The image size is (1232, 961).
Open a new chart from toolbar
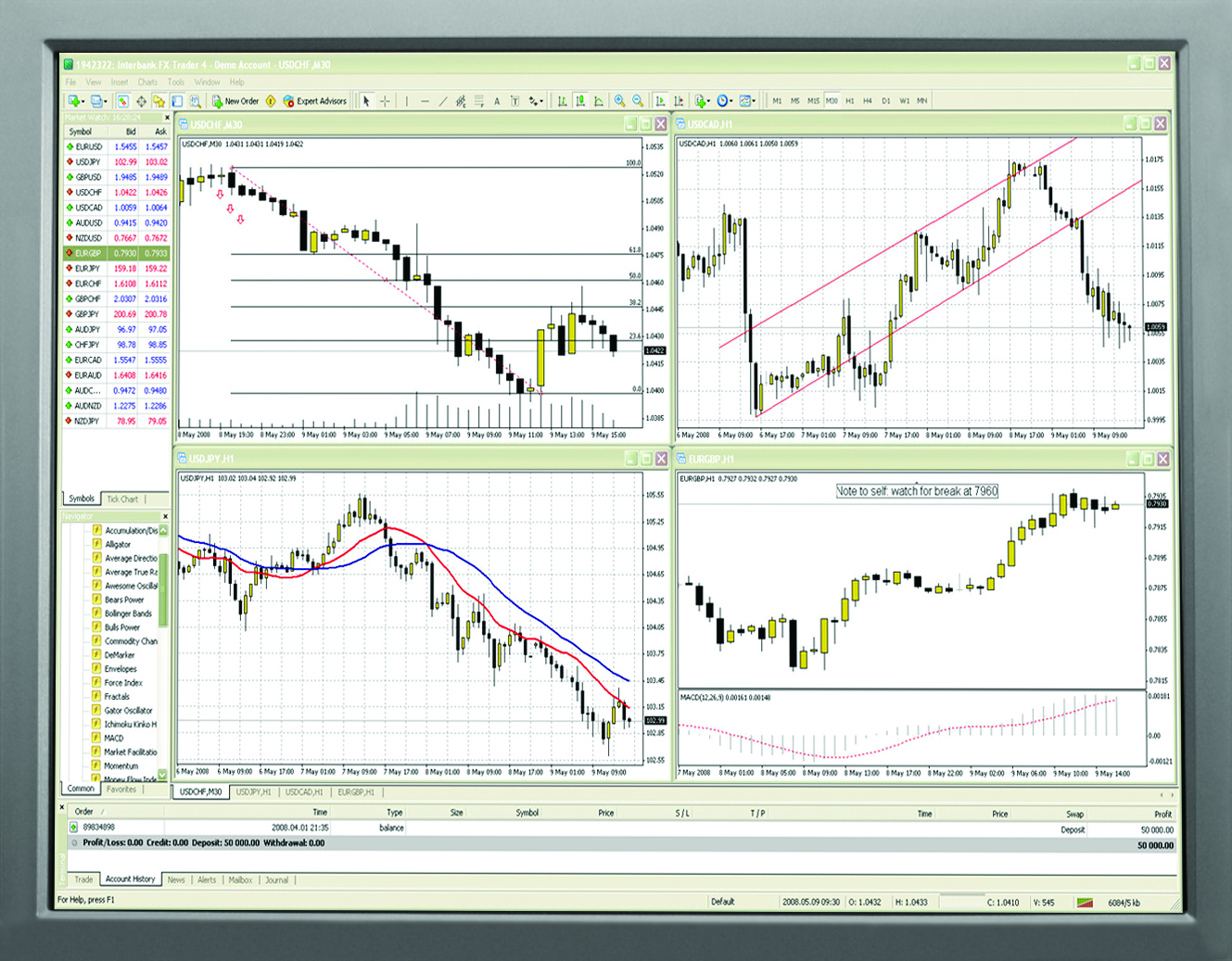coord(73,101)
